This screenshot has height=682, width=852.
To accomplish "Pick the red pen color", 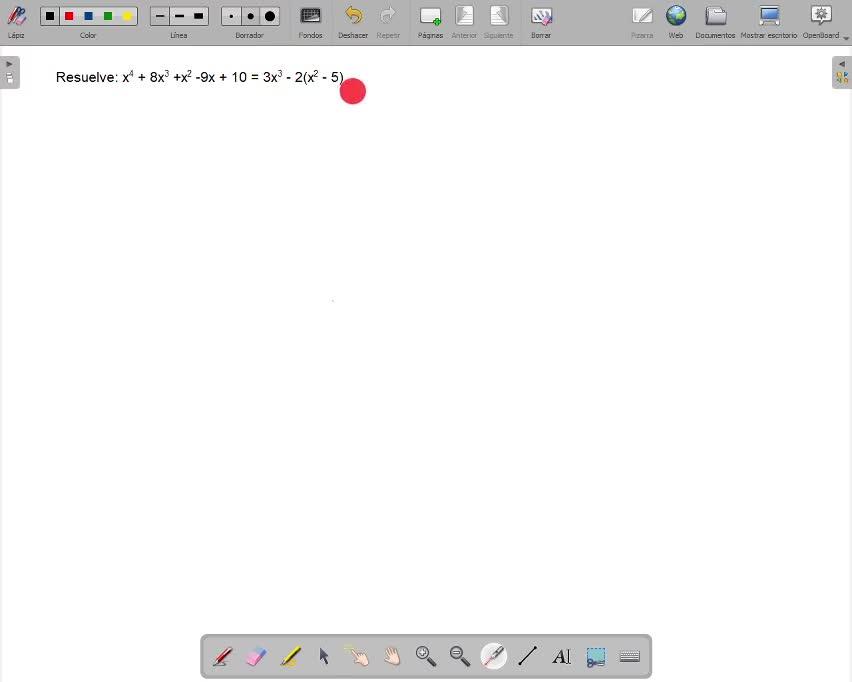I will (x=69, y=16).
